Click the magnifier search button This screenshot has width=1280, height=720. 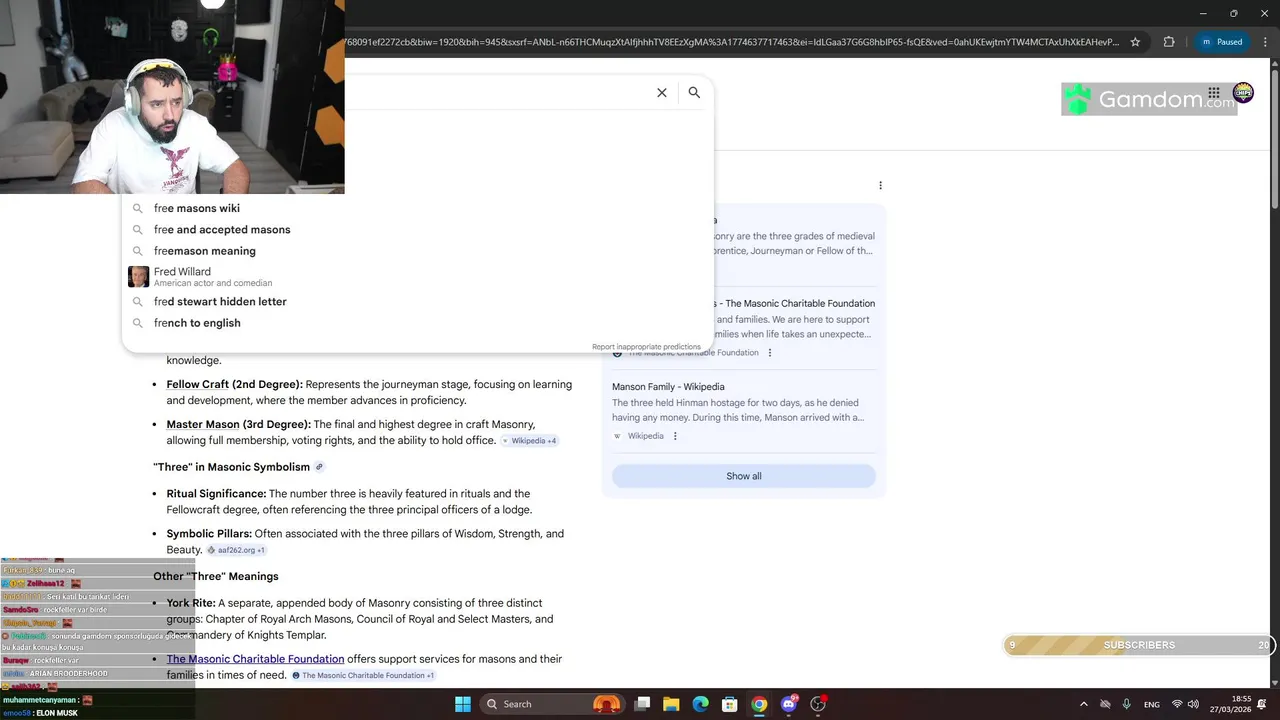tap(694, 92)
